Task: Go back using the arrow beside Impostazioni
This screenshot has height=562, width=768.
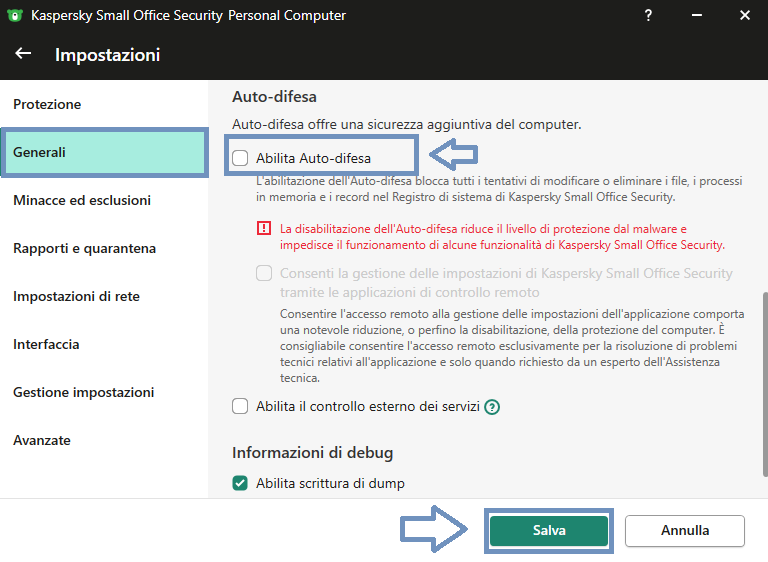Action: [23, 53]
